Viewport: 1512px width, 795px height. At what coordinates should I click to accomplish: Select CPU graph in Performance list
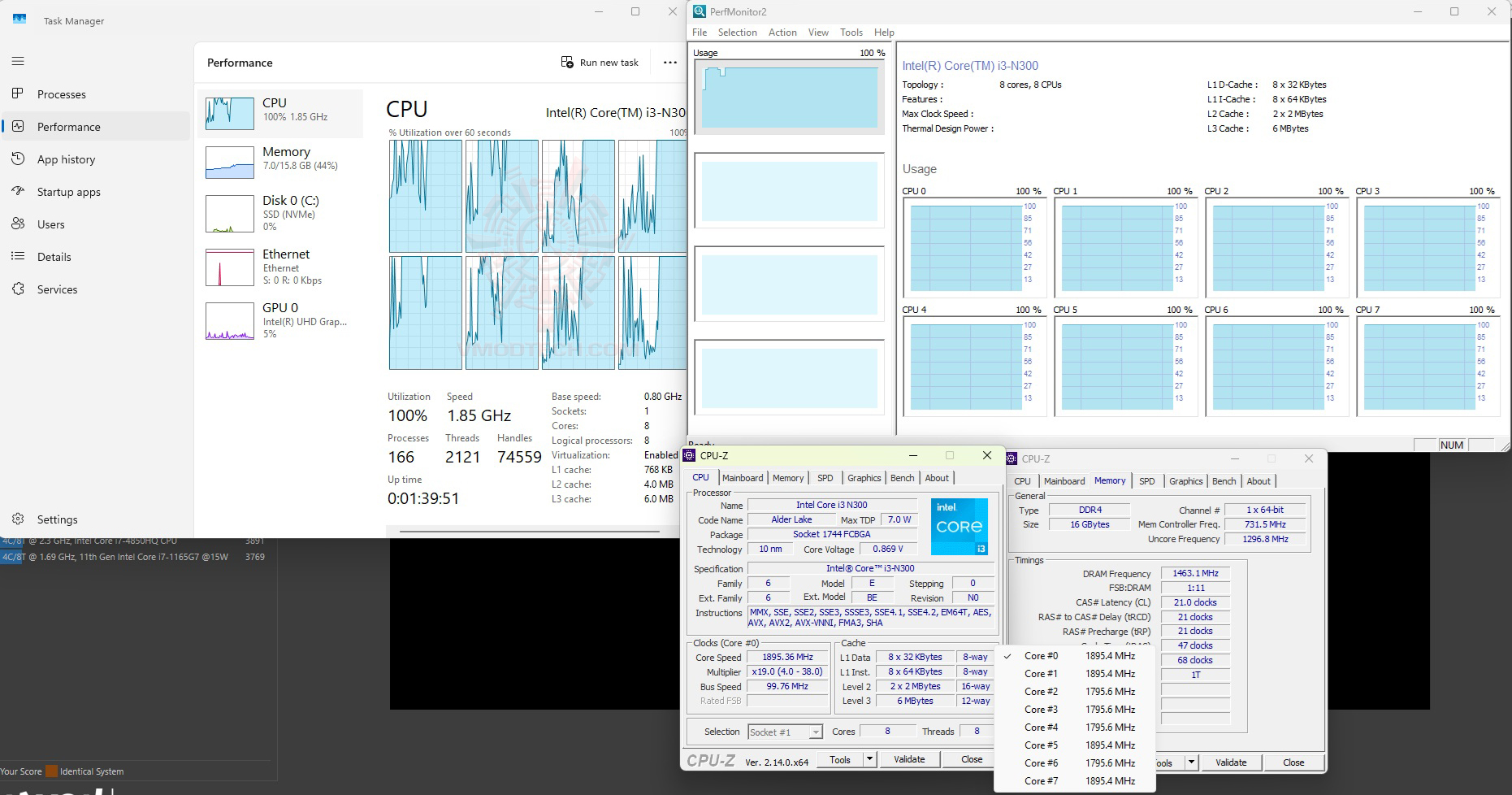click(x=280, y=113)
